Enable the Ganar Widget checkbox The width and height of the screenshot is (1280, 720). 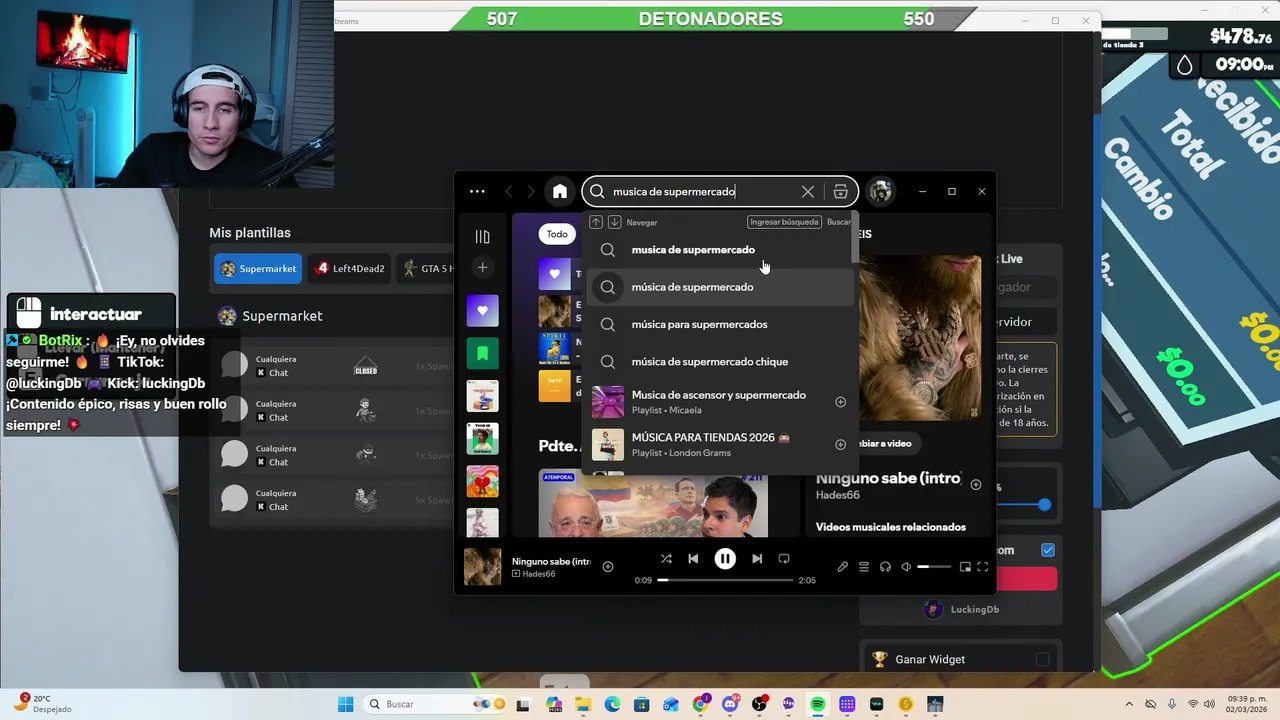click(1042, 659)
